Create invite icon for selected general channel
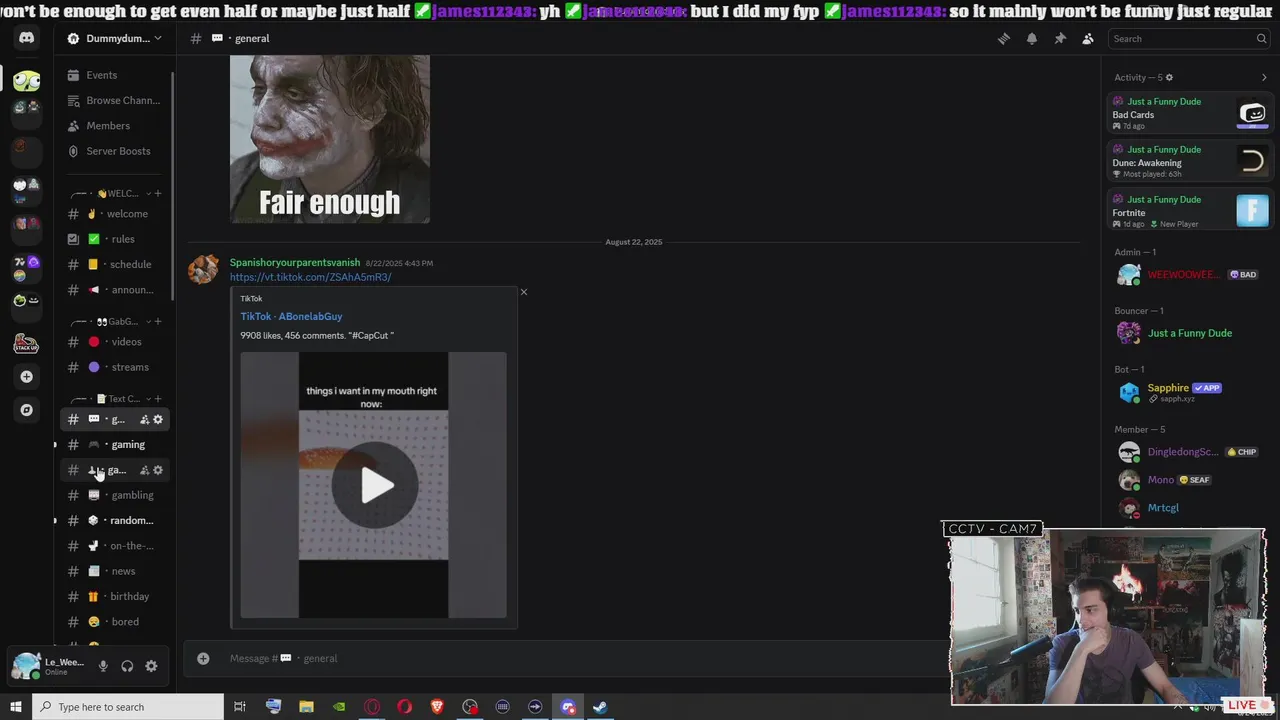Image resolution: width=1280 pixels, height=720 pixels. (144, 419)
